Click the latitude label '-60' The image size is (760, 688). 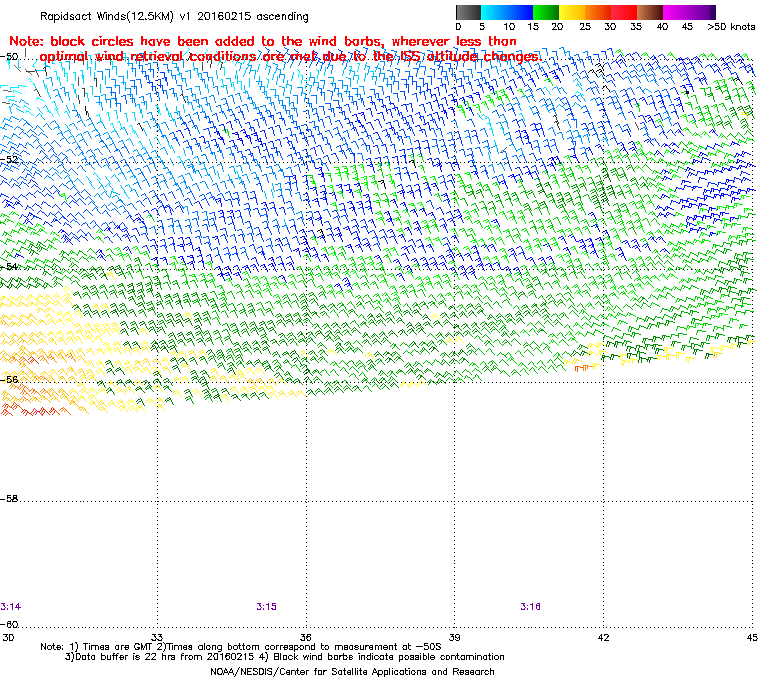click(x=9, y=624)
